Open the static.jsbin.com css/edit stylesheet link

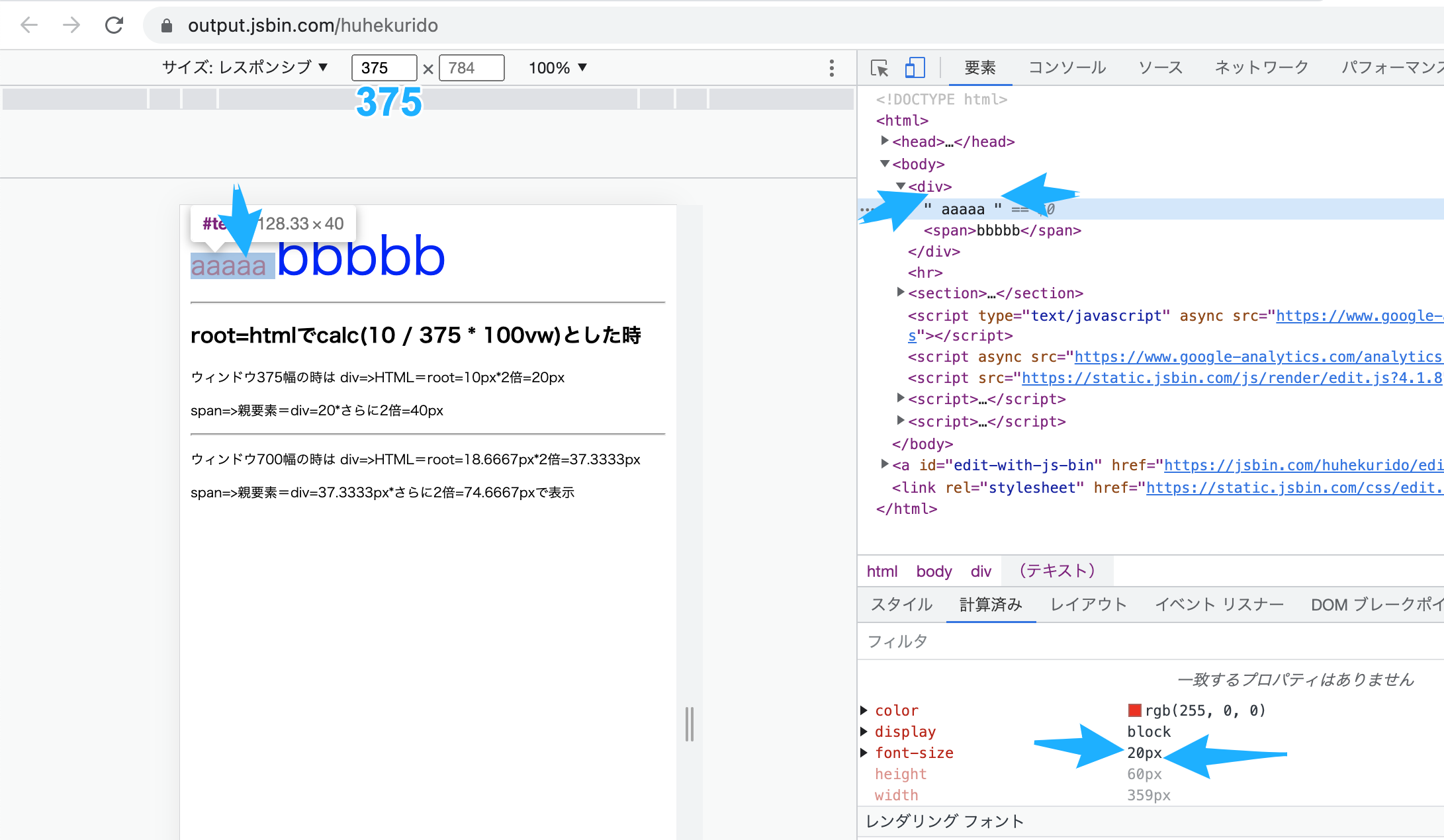tap(1294, 488)
